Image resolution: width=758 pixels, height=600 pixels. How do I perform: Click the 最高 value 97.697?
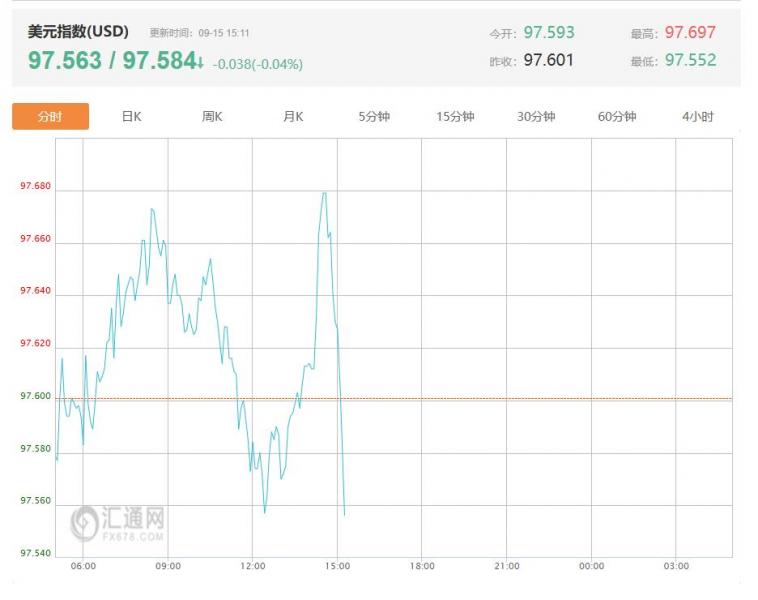690,33
